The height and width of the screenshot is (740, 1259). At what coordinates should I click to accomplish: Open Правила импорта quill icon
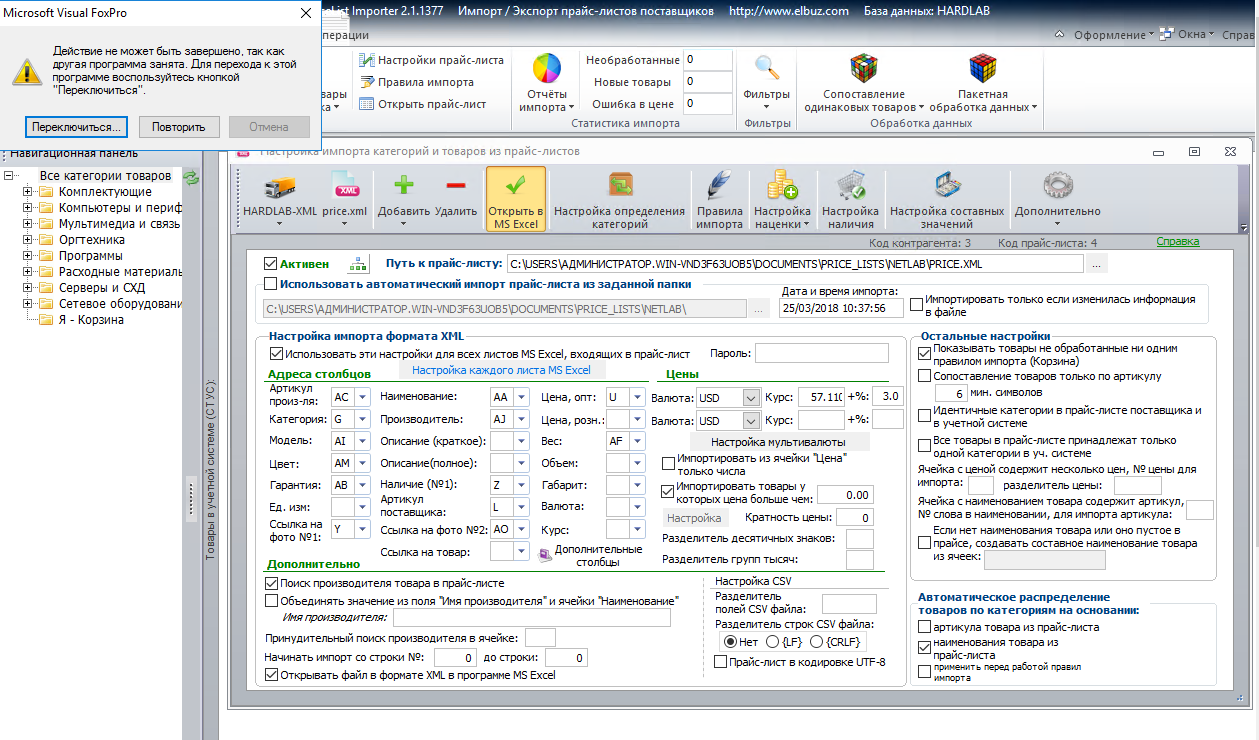719,187
